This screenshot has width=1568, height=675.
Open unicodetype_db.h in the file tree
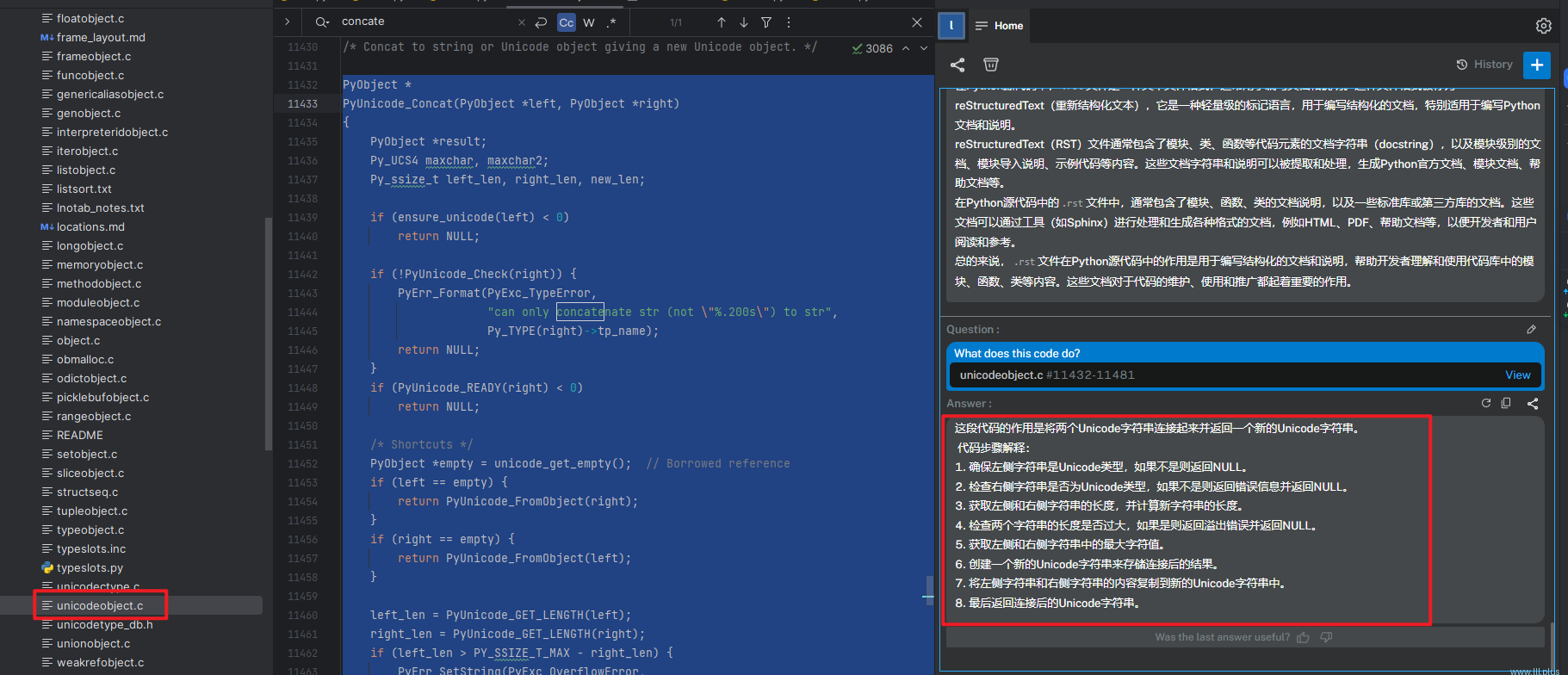pyautogui.click(x=104, y=624)
